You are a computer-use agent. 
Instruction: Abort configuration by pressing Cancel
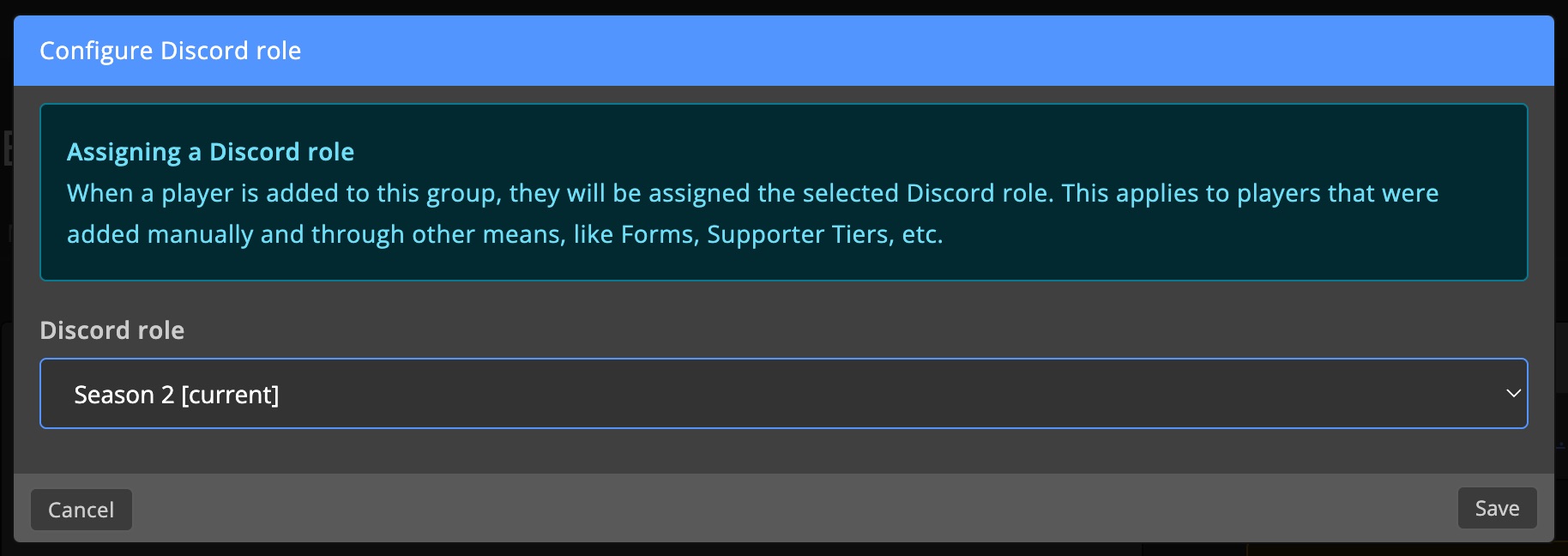81,509
